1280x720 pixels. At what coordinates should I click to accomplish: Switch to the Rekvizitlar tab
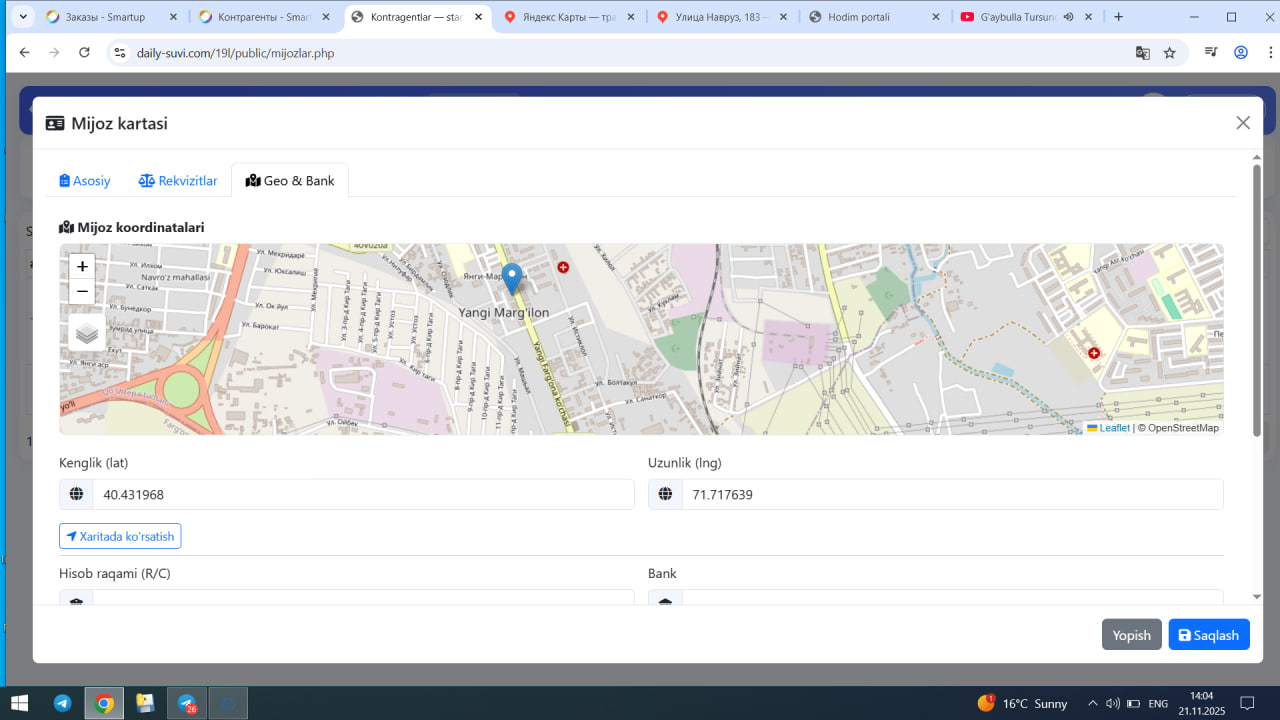(x=178, y=181)
